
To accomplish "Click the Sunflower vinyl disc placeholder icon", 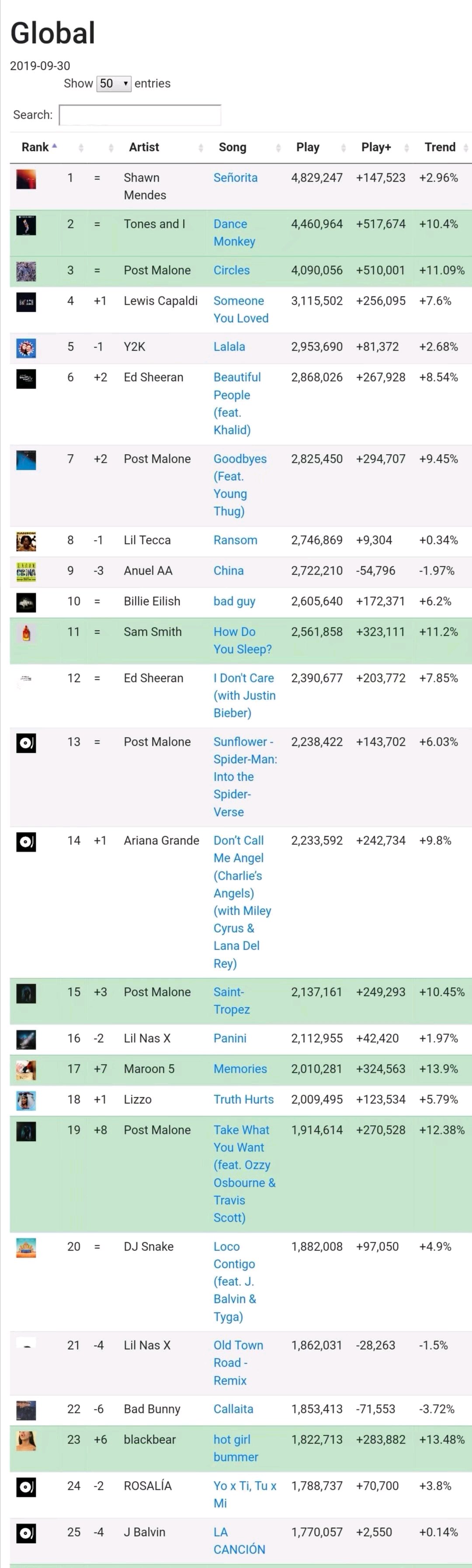I will [x=26, y=743].
